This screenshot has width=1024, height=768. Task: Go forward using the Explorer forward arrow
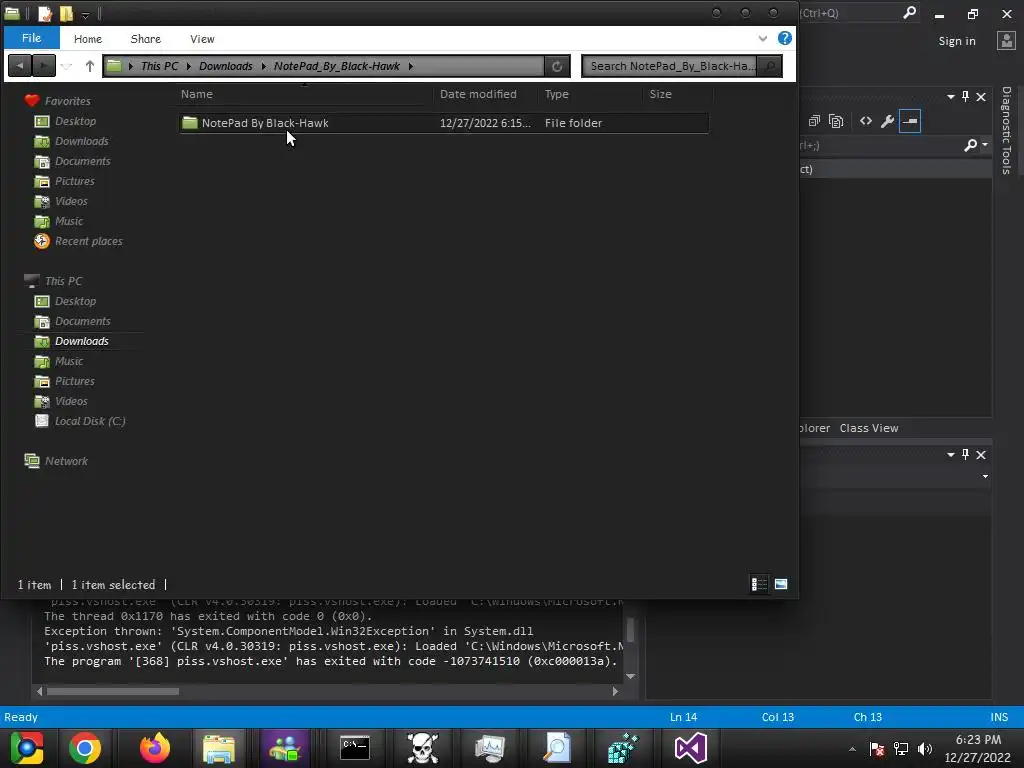(x=44, y=66)
